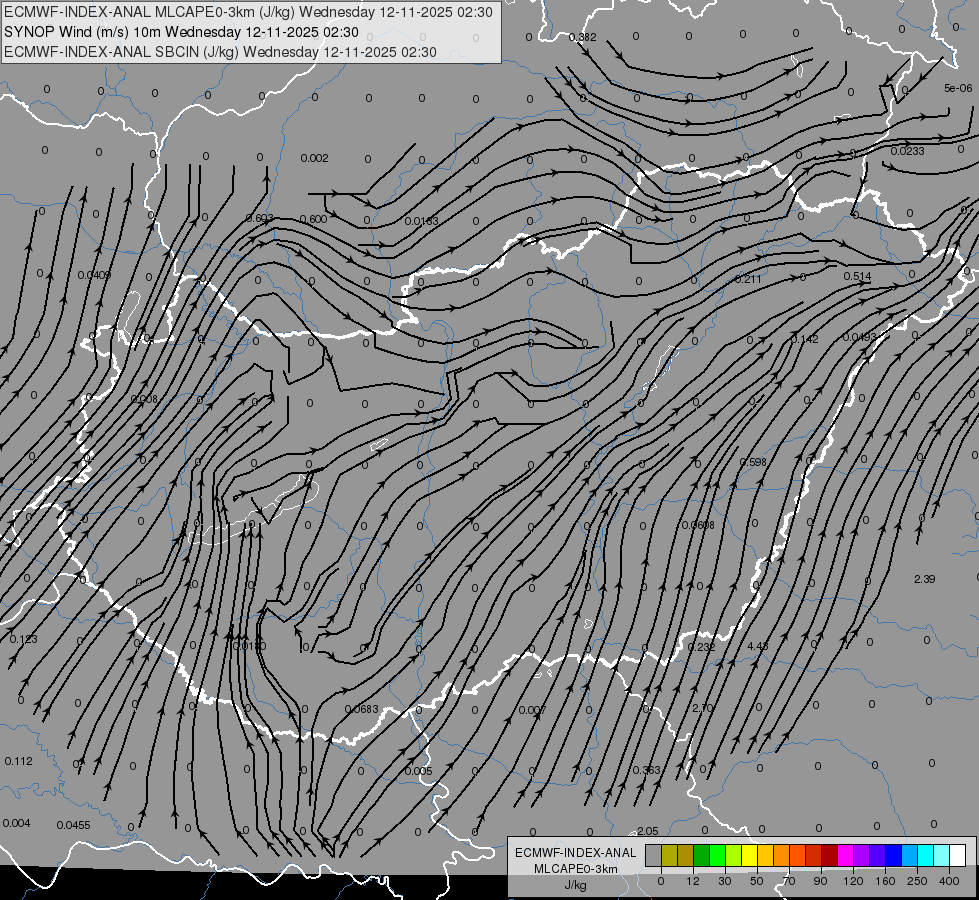The image size is (979, 900).
Task: Click the map value 0.0163
Action: pyautogui.click(x=421, y=221)
